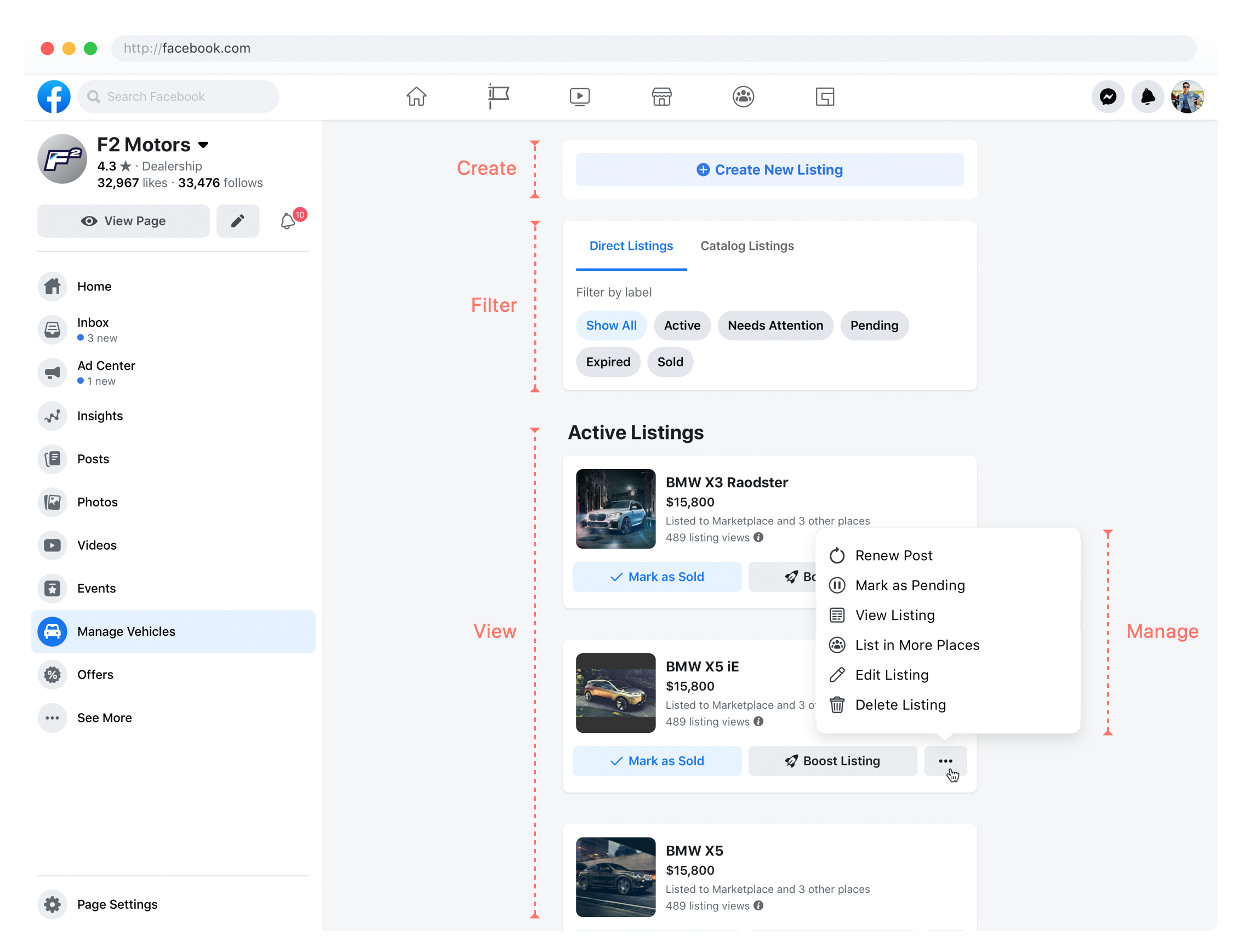This screenshot has height=952, width=1239.
Task: Click the F2 Motors page logo
Action: 62,159
